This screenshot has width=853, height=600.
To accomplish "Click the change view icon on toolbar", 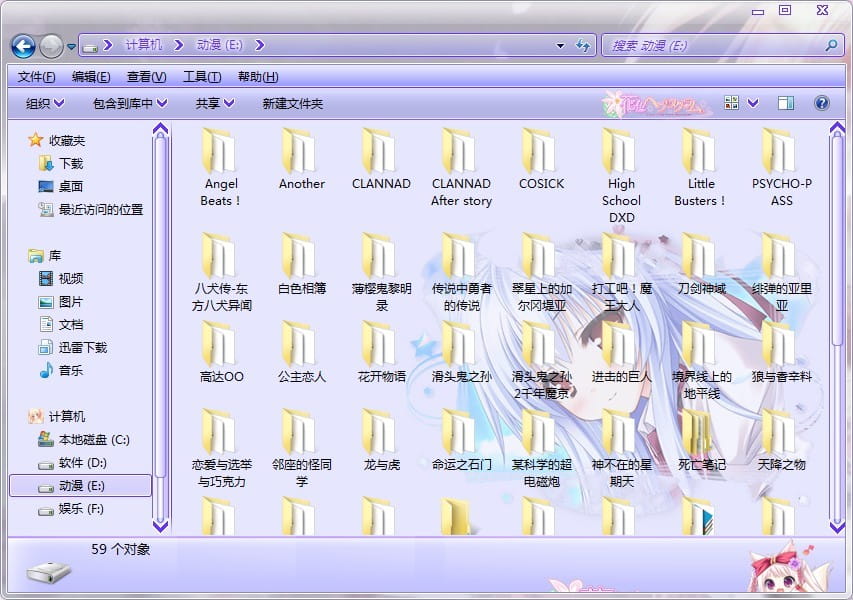I will click(x=732, y=103).
